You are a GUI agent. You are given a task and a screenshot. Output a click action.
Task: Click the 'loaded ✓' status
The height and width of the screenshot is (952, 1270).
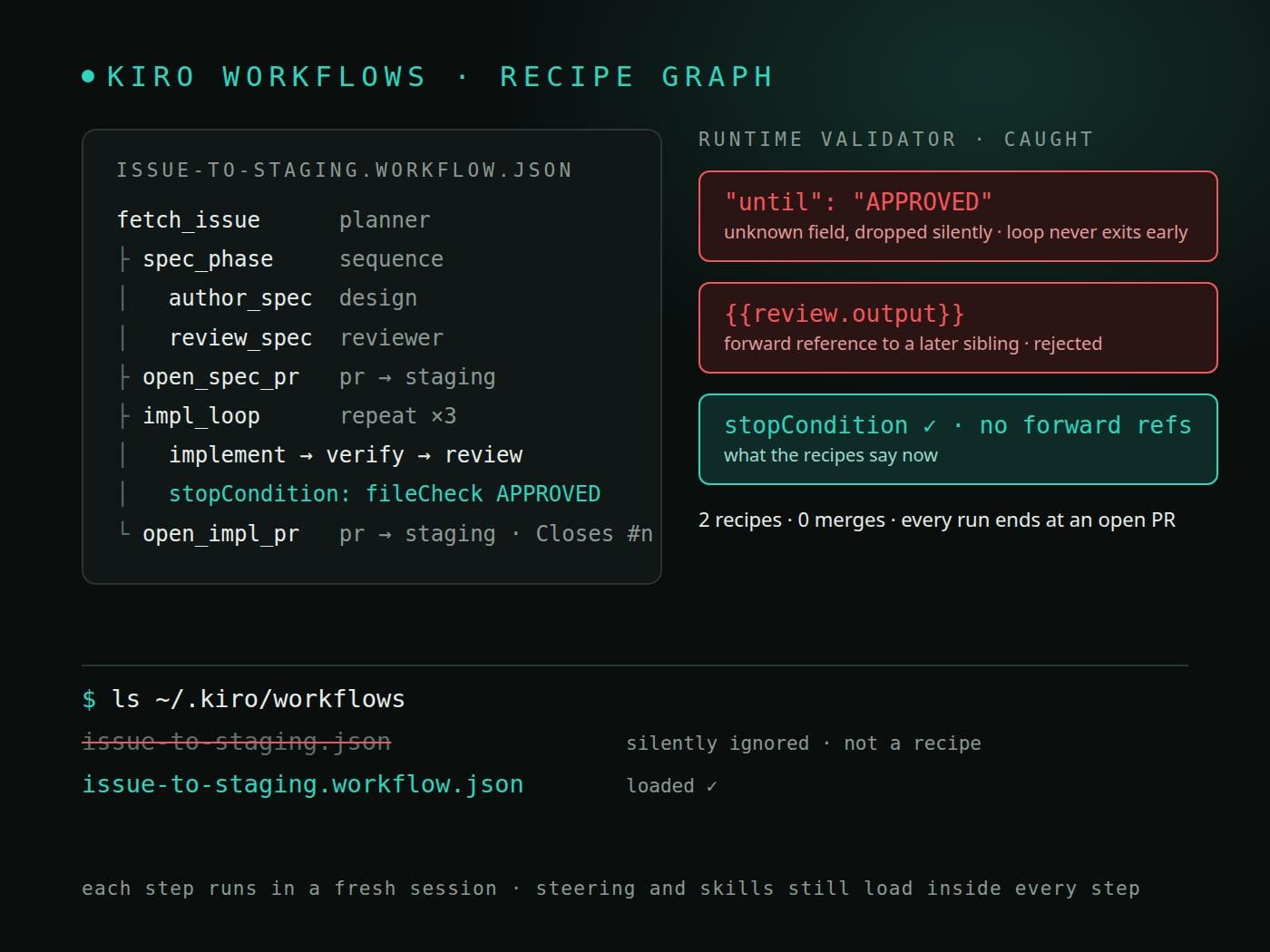pyautogui.click(x=672, y=786)
